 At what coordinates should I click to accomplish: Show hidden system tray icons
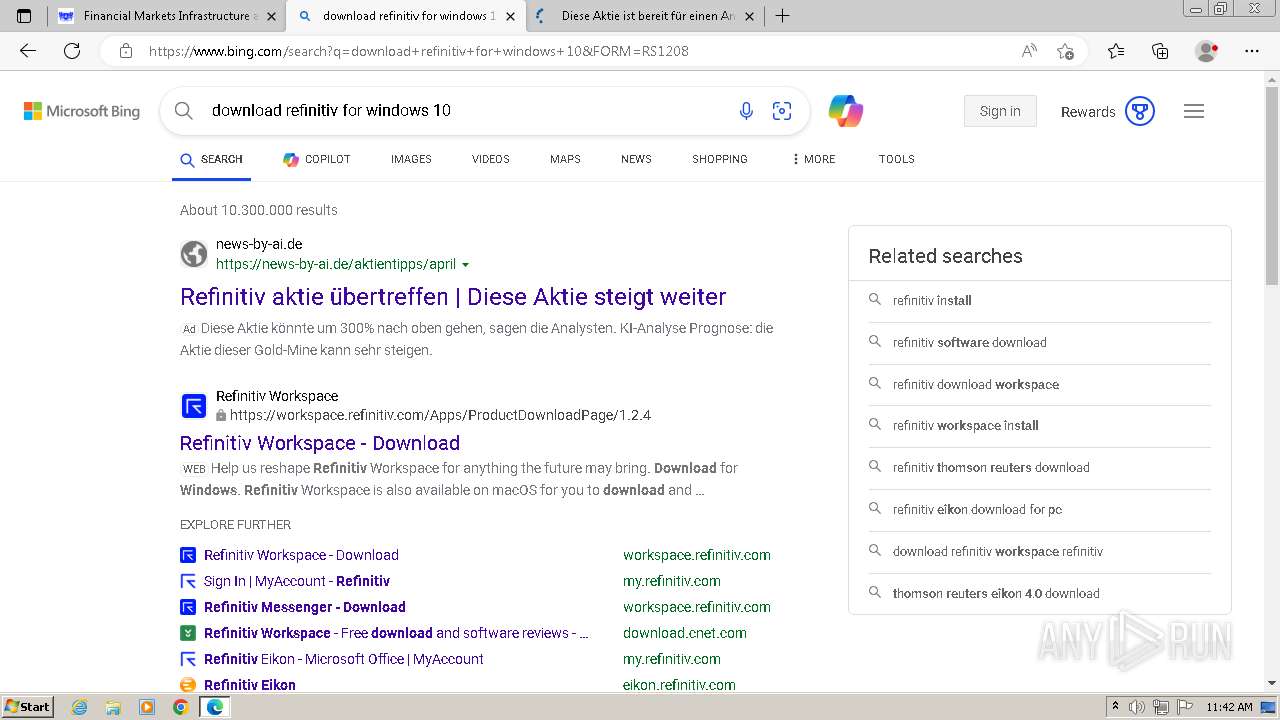click(x=1115, y=707)
